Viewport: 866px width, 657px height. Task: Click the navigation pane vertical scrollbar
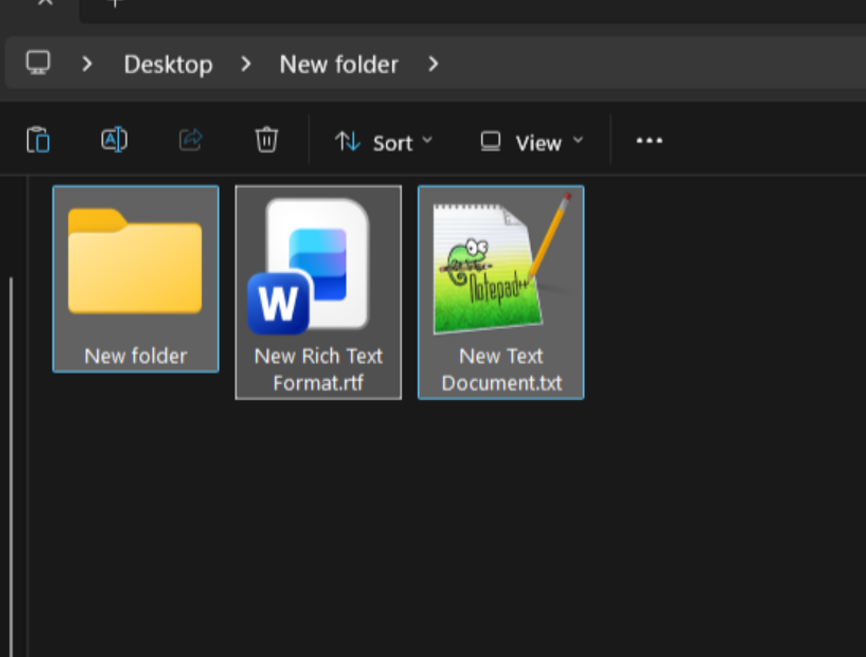coord(11,467)
